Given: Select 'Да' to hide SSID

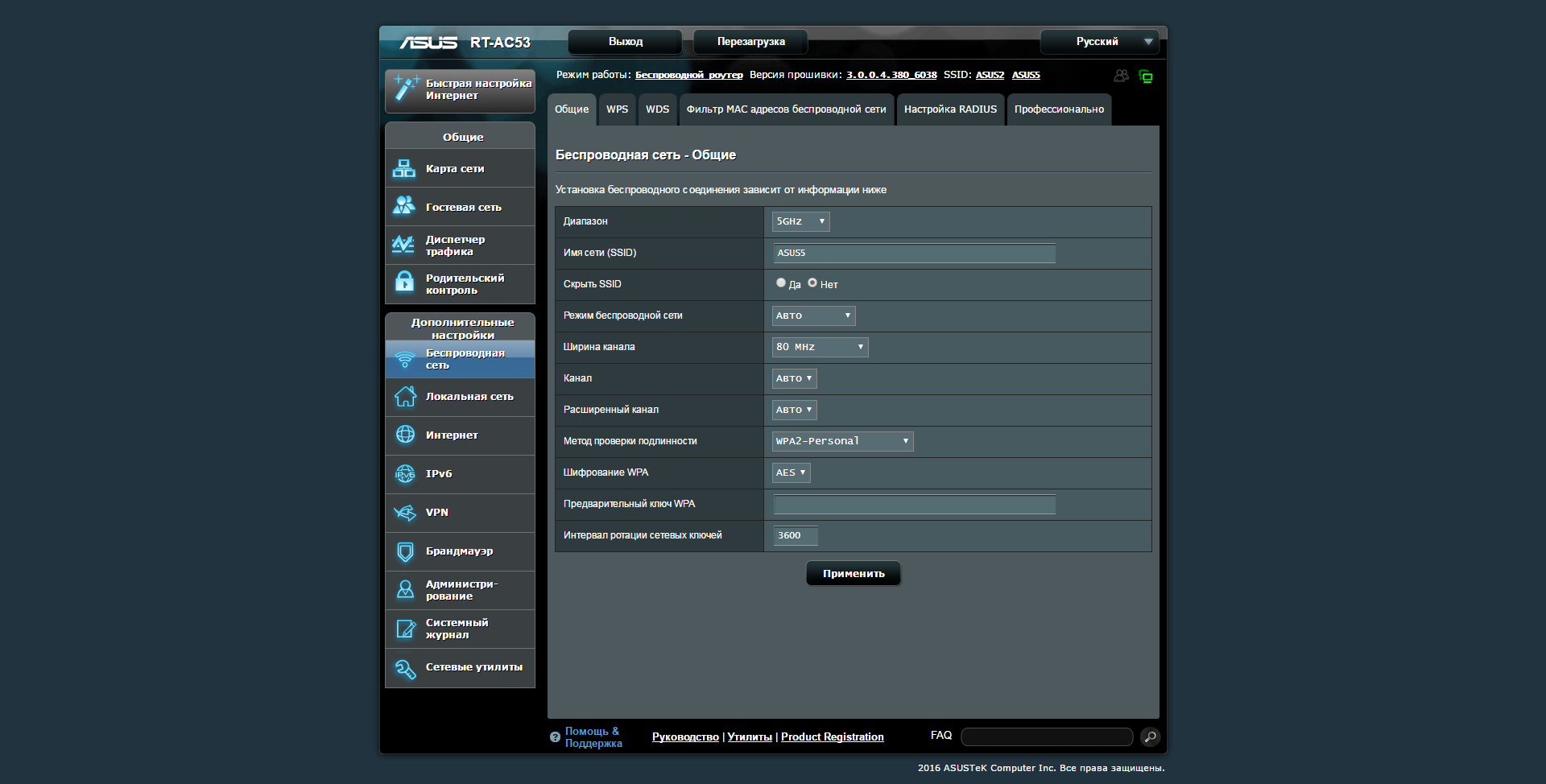Looking at the screenshot, I should click(x=780, y=283).
